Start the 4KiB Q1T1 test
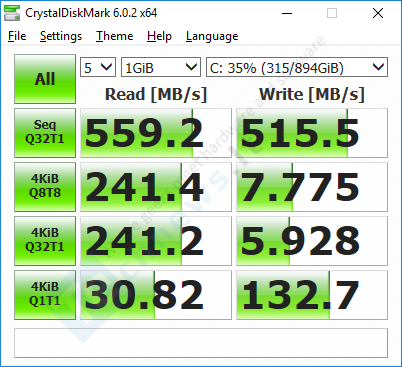The height and width of the screenshot is (367, 402). (45, 295)
